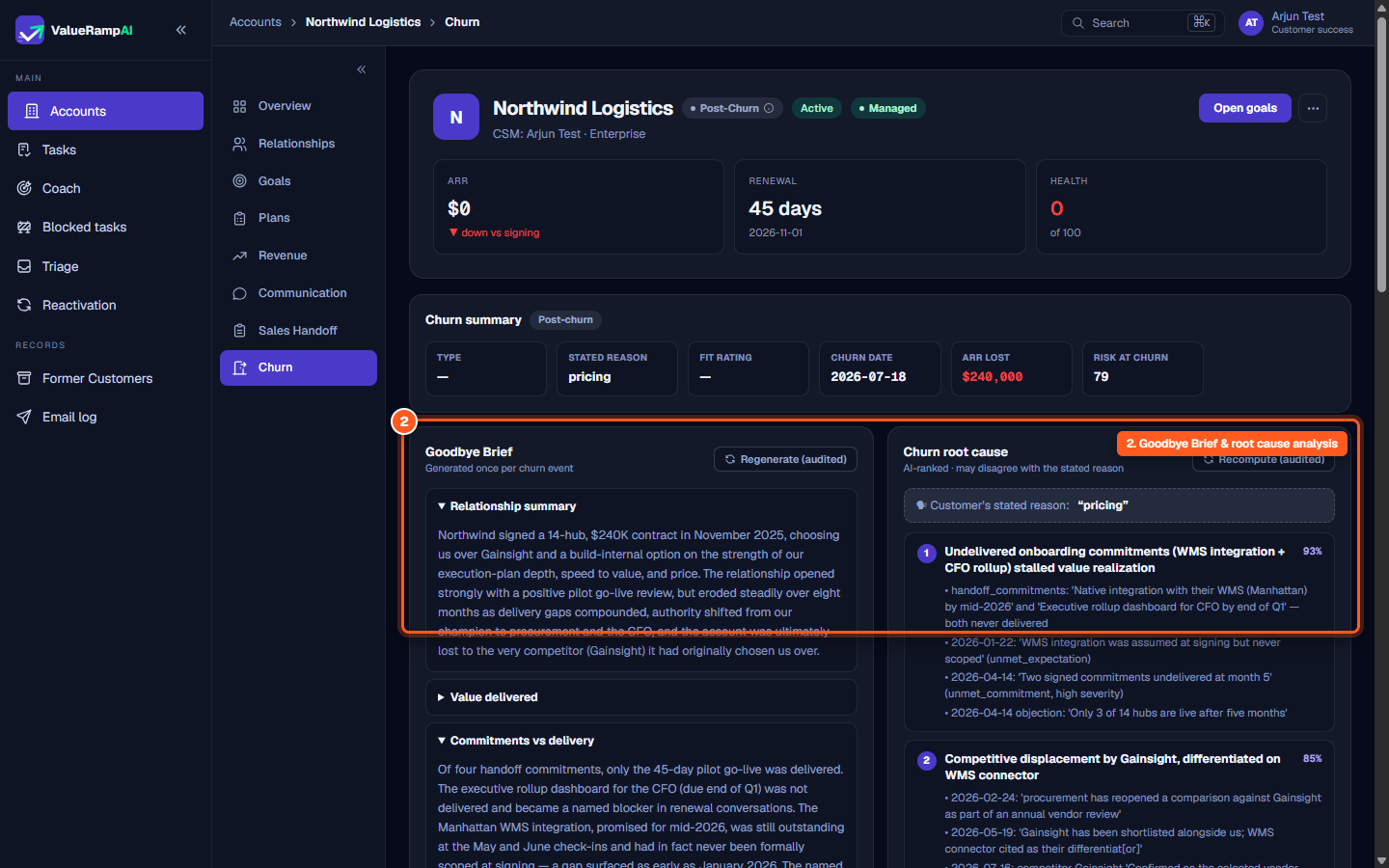Image resolution: width=1389 pixels, height=868 pixels.
Task: Click the Fit Rating cell
Action: click(x=749, y=368)
